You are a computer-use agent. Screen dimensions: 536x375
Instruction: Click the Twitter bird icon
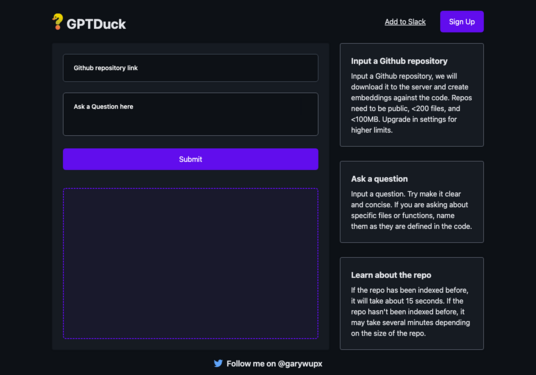(x=218, y=363)
